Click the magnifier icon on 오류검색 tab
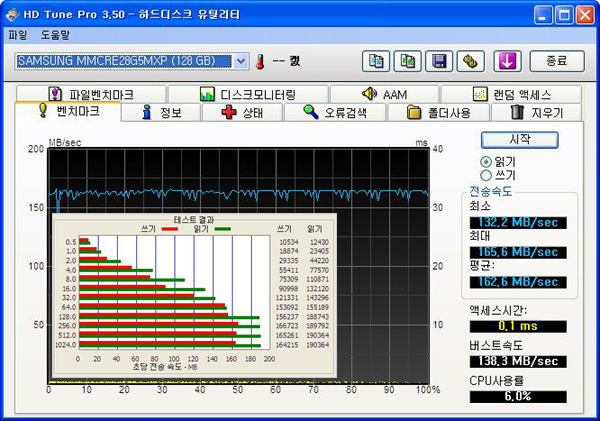The height and width of the screenshot is (421, 600). point(310,112)
